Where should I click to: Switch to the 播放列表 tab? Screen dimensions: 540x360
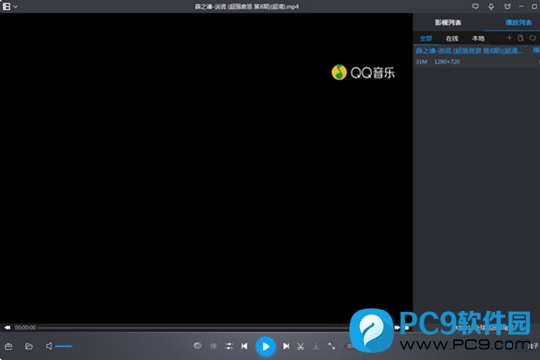[518, 22]
